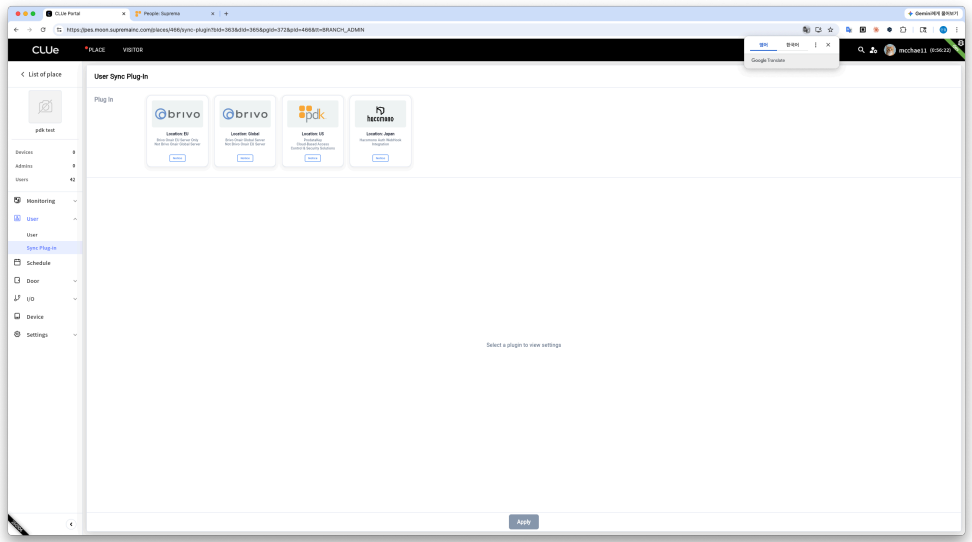Go back to List of place
This screenshot has height=542, width=972.
[x=41, y=74]
